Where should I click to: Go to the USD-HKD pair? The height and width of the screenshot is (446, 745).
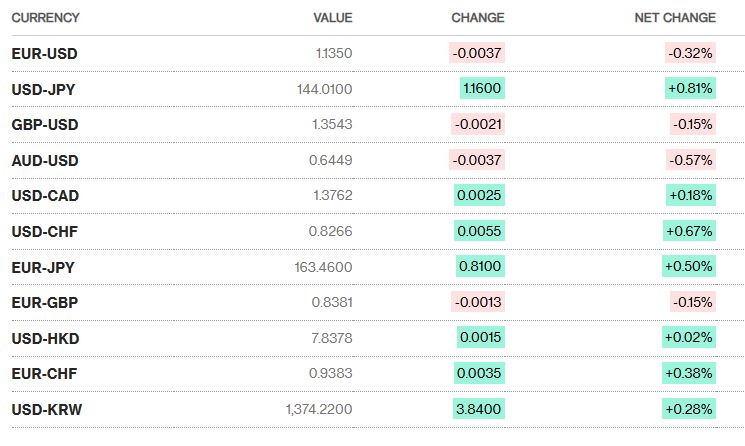point(45,339)
